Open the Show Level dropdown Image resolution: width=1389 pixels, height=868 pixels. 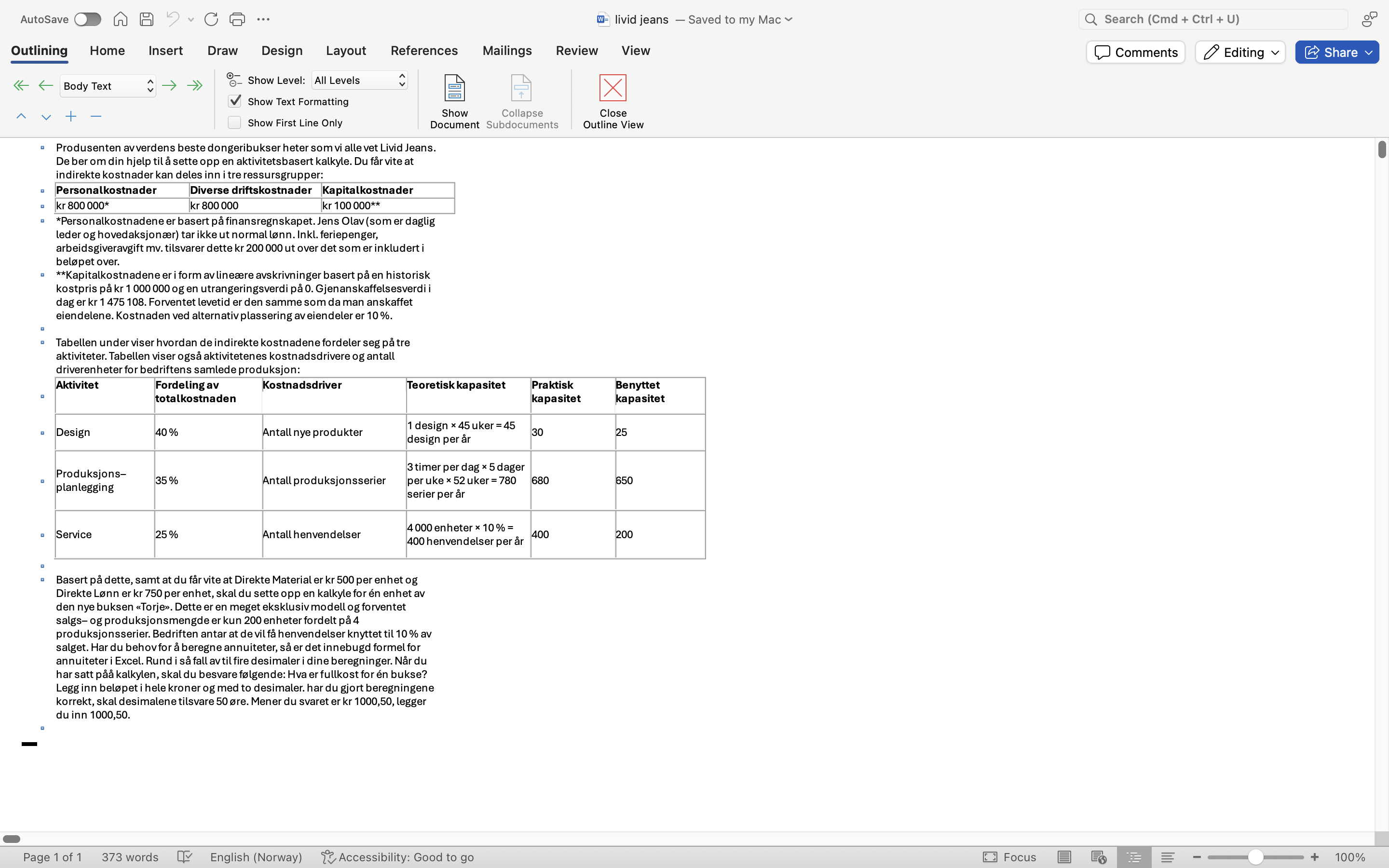(360, 81)
